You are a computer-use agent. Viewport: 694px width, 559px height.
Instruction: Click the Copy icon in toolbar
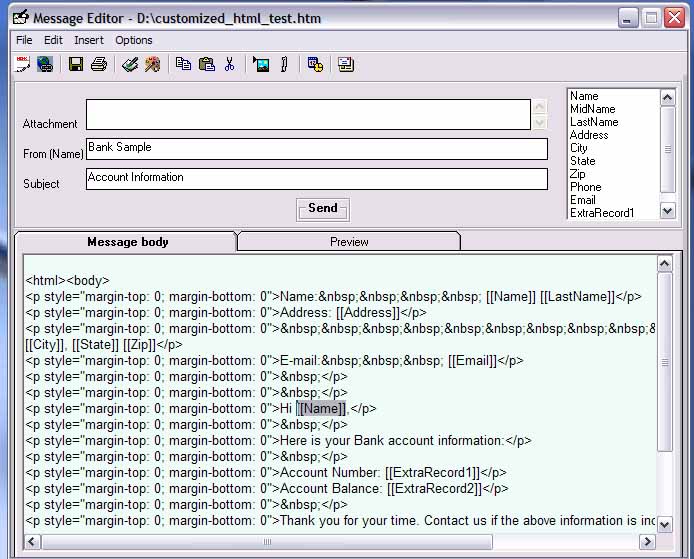click(x=183, y=65)
